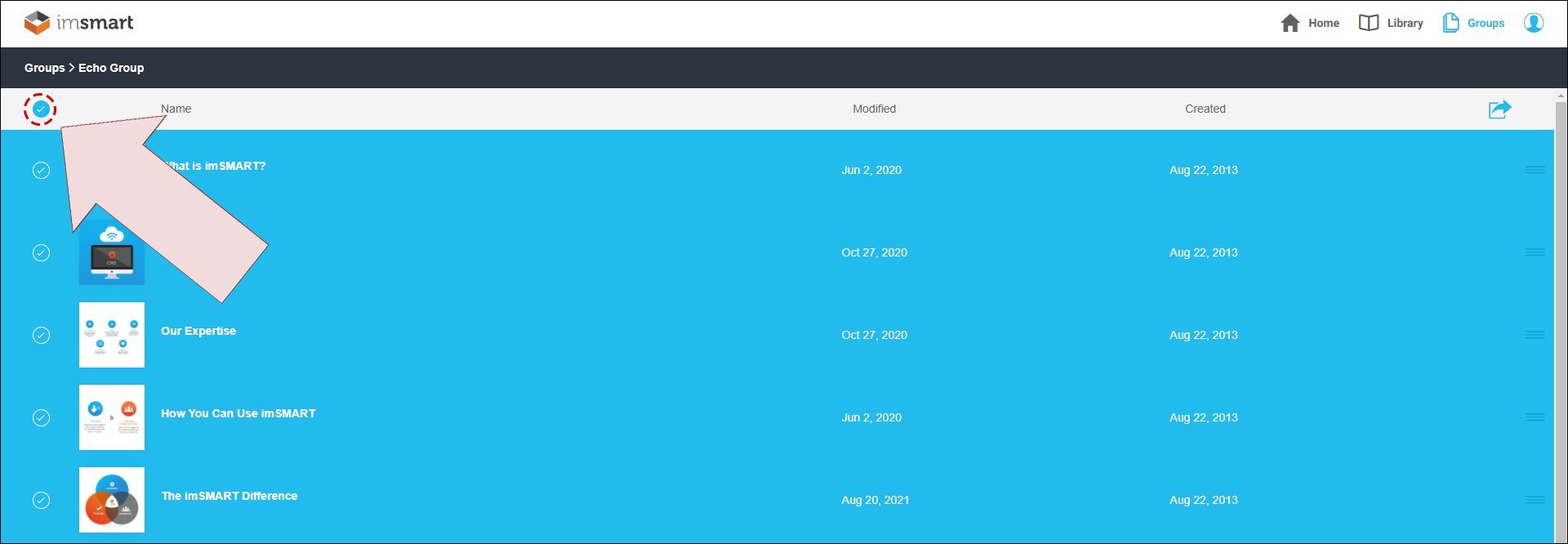This screenshot has width=1568, height=544.
Task: Click 'The imSMART Difference' title
Action: [x=229, y=496]
